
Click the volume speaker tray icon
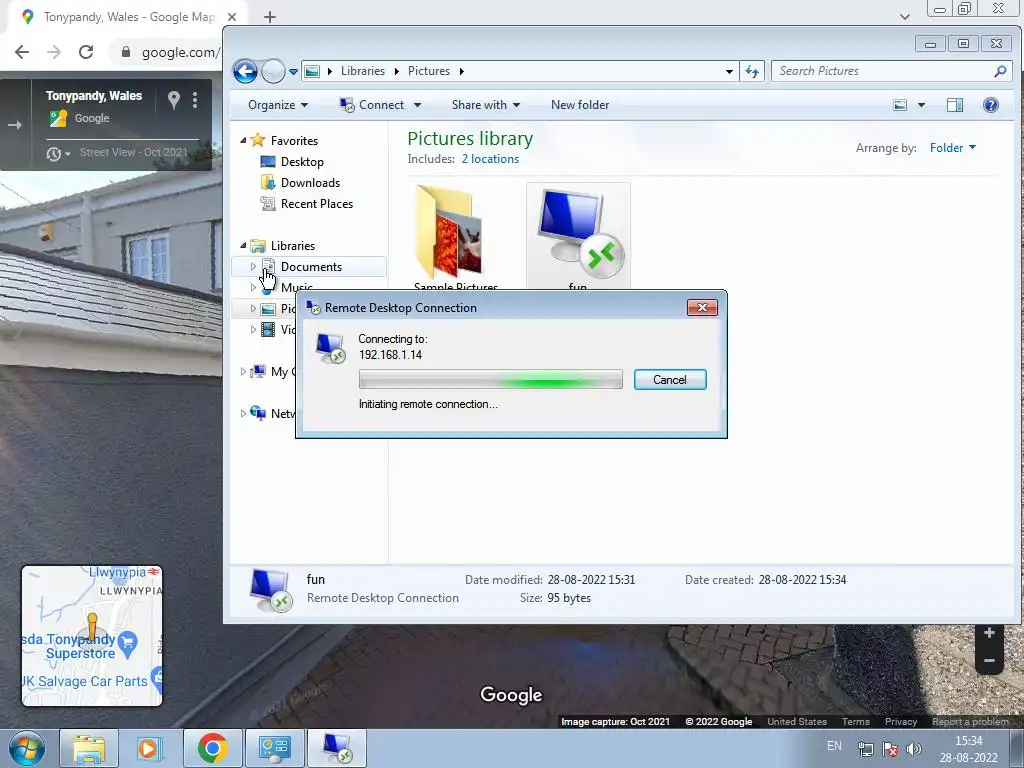[914, 749]
